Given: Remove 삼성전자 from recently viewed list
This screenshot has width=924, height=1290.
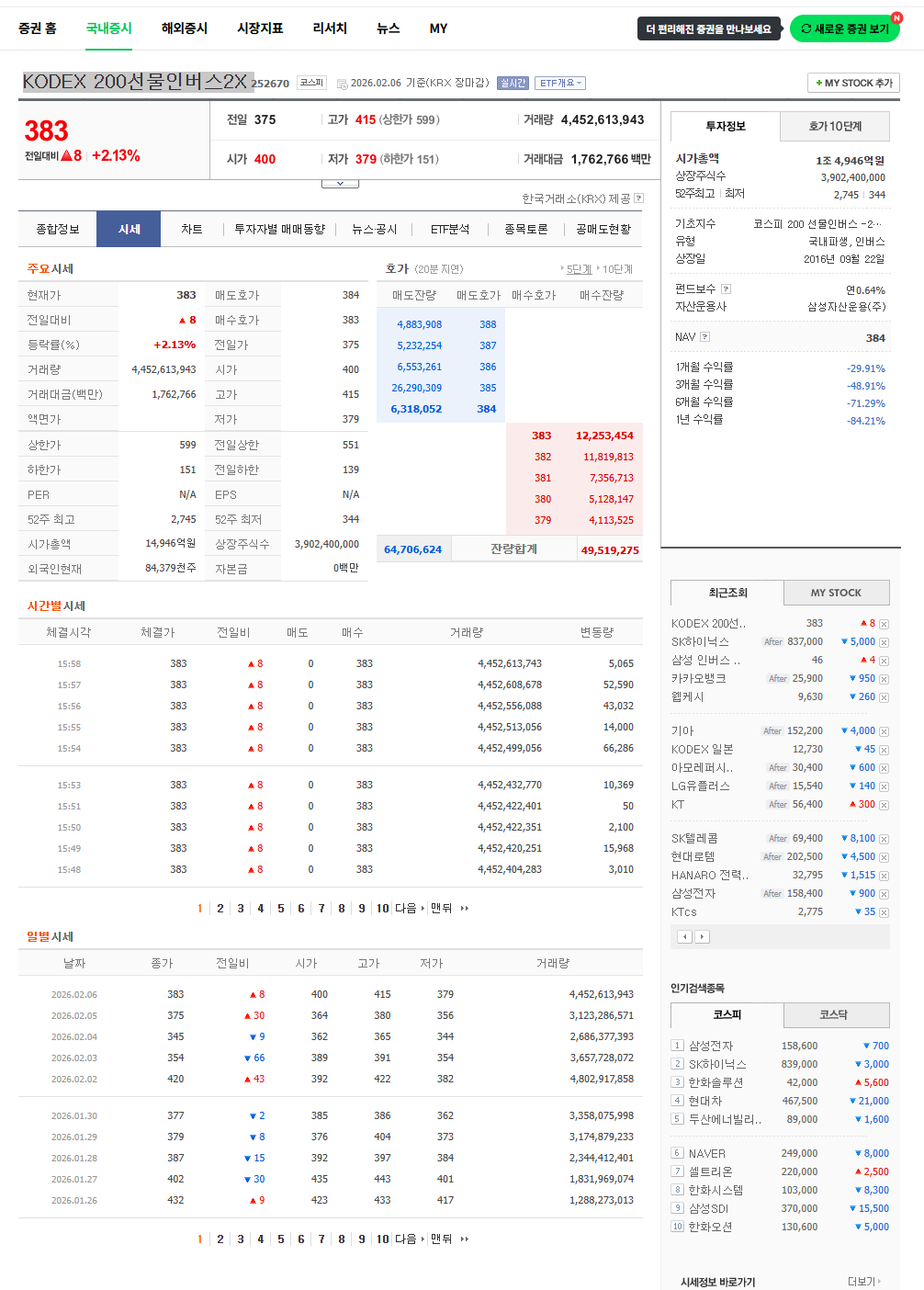Looking at the screenshot, I should pos(884,894).
